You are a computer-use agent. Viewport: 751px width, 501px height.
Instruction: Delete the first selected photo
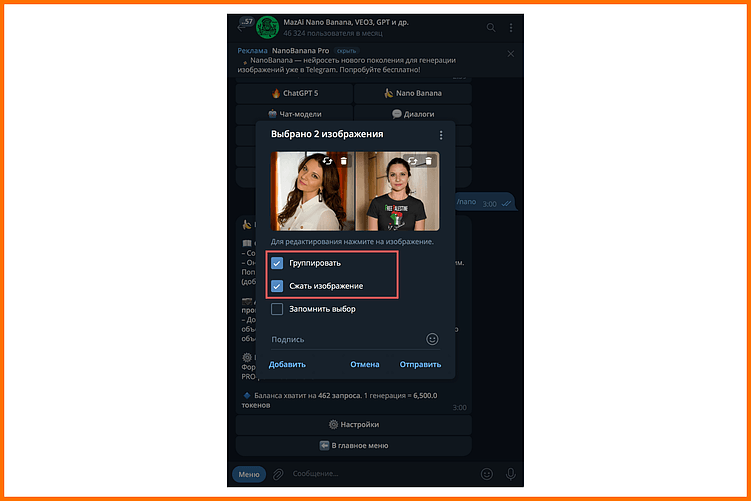coord(343,161)
